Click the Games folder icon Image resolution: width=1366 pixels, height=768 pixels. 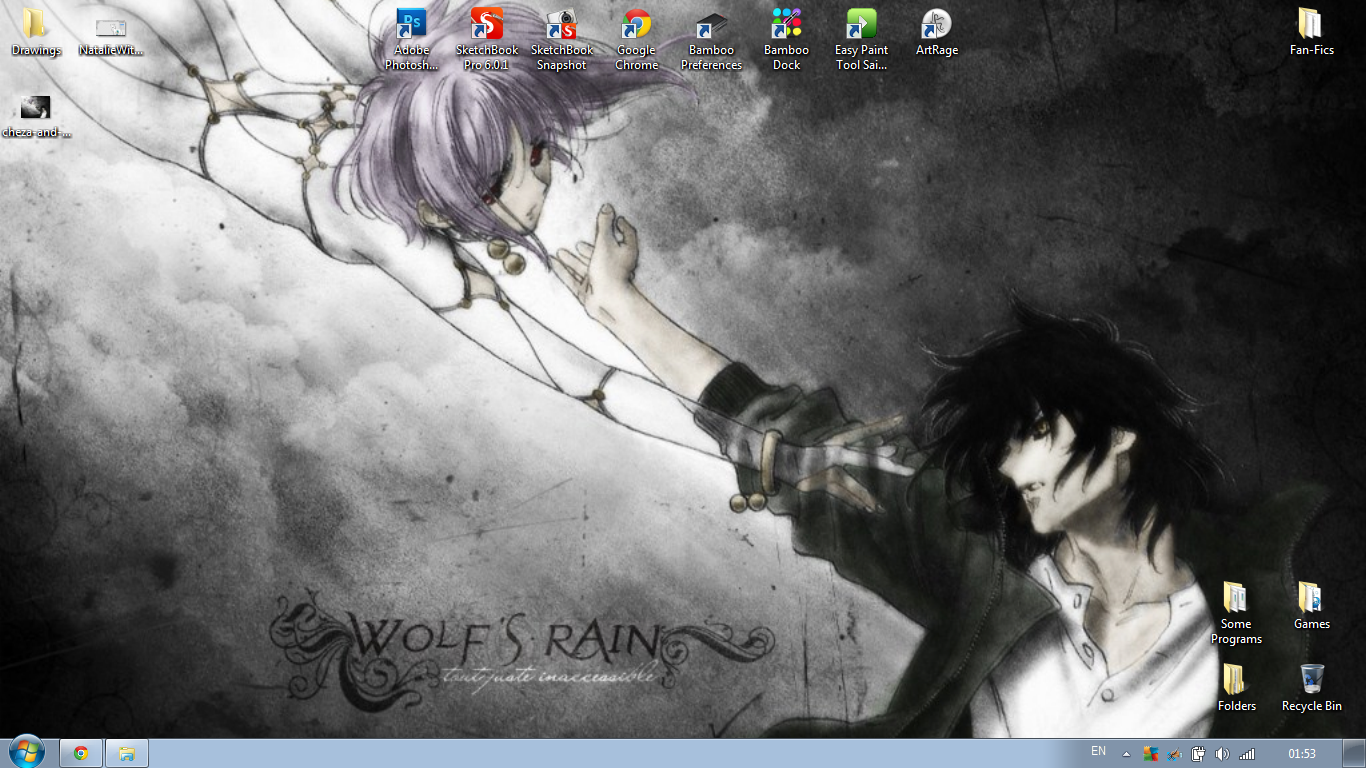tap(1311, 599)
